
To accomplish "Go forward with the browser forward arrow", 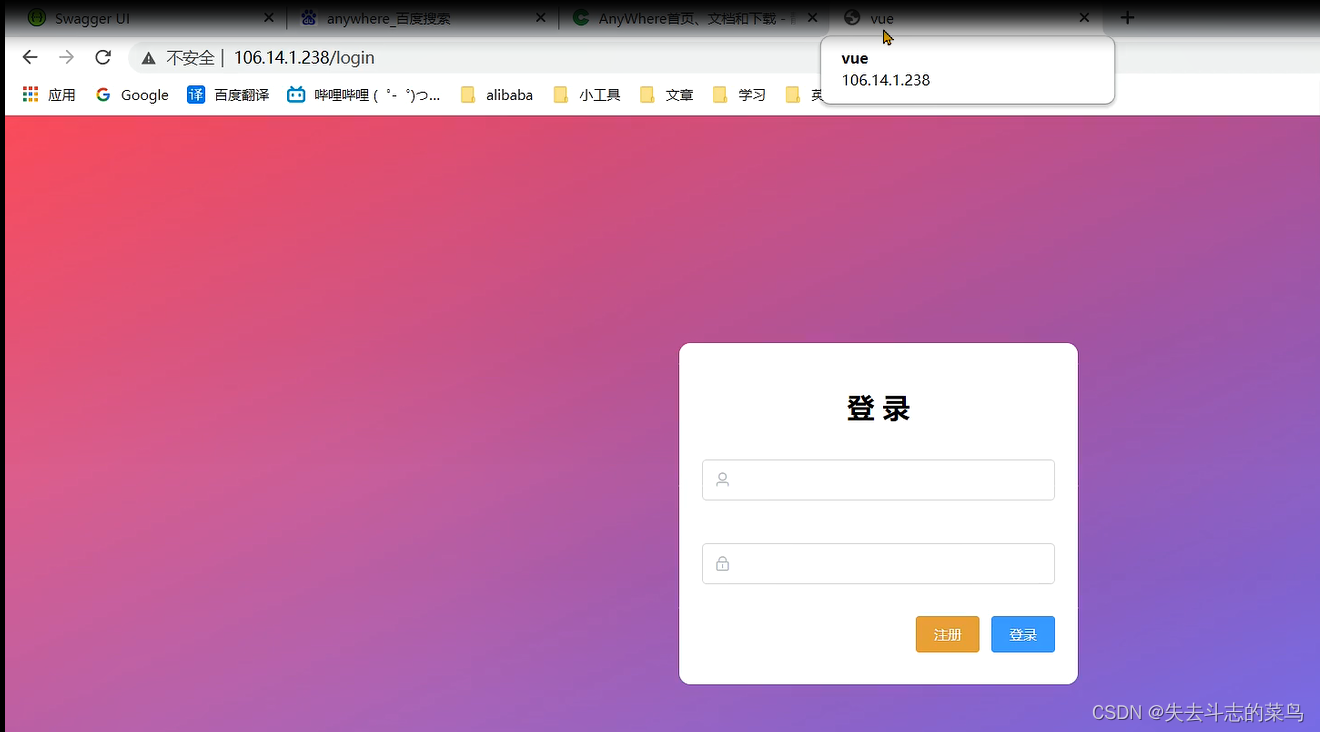I will point(66,57).
